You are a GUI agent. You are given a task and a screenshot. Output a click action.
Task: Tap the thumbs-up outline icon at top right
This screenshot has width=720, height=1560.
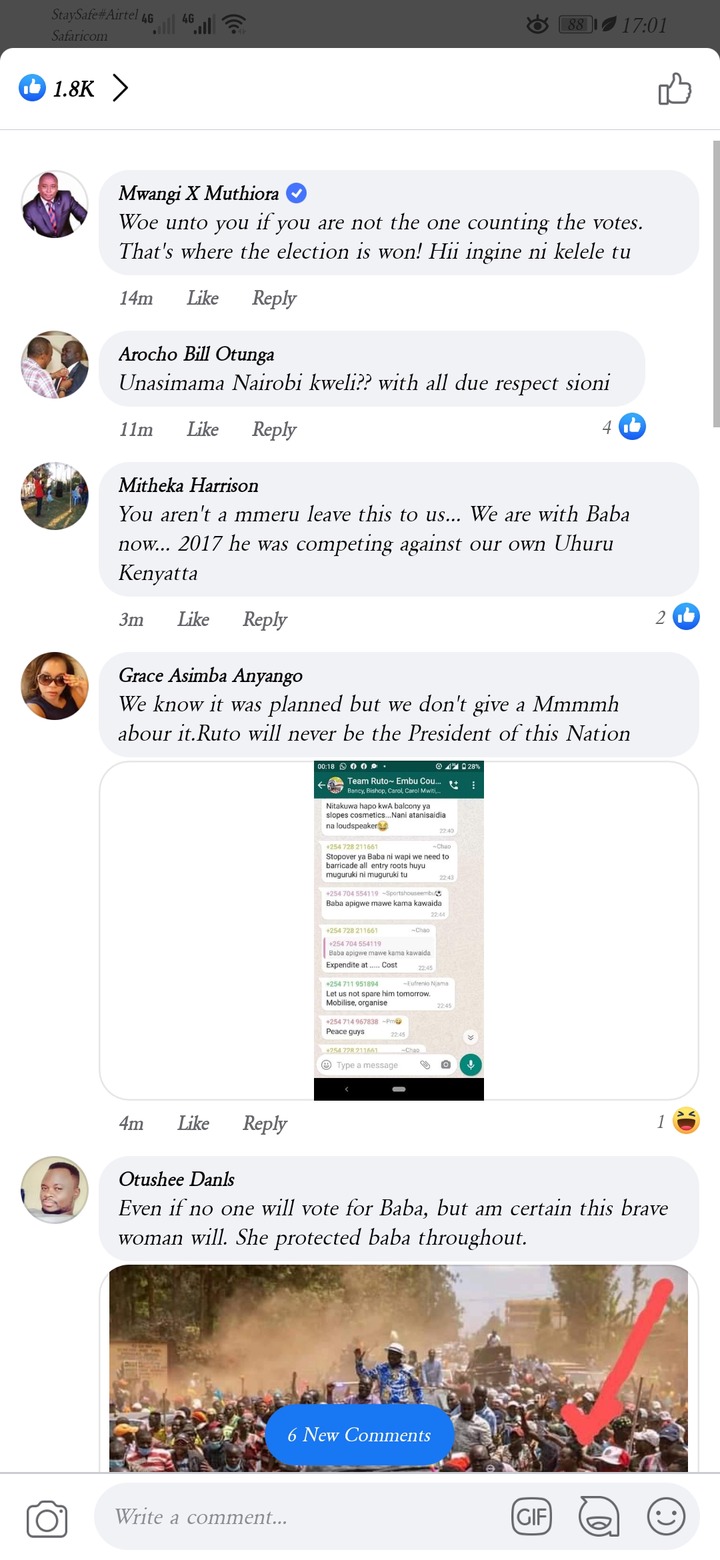point(675,89)
